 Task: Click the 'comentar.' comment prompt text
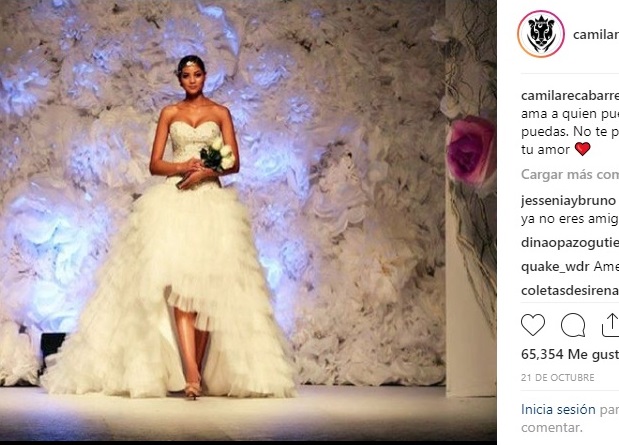pos(552,428)
